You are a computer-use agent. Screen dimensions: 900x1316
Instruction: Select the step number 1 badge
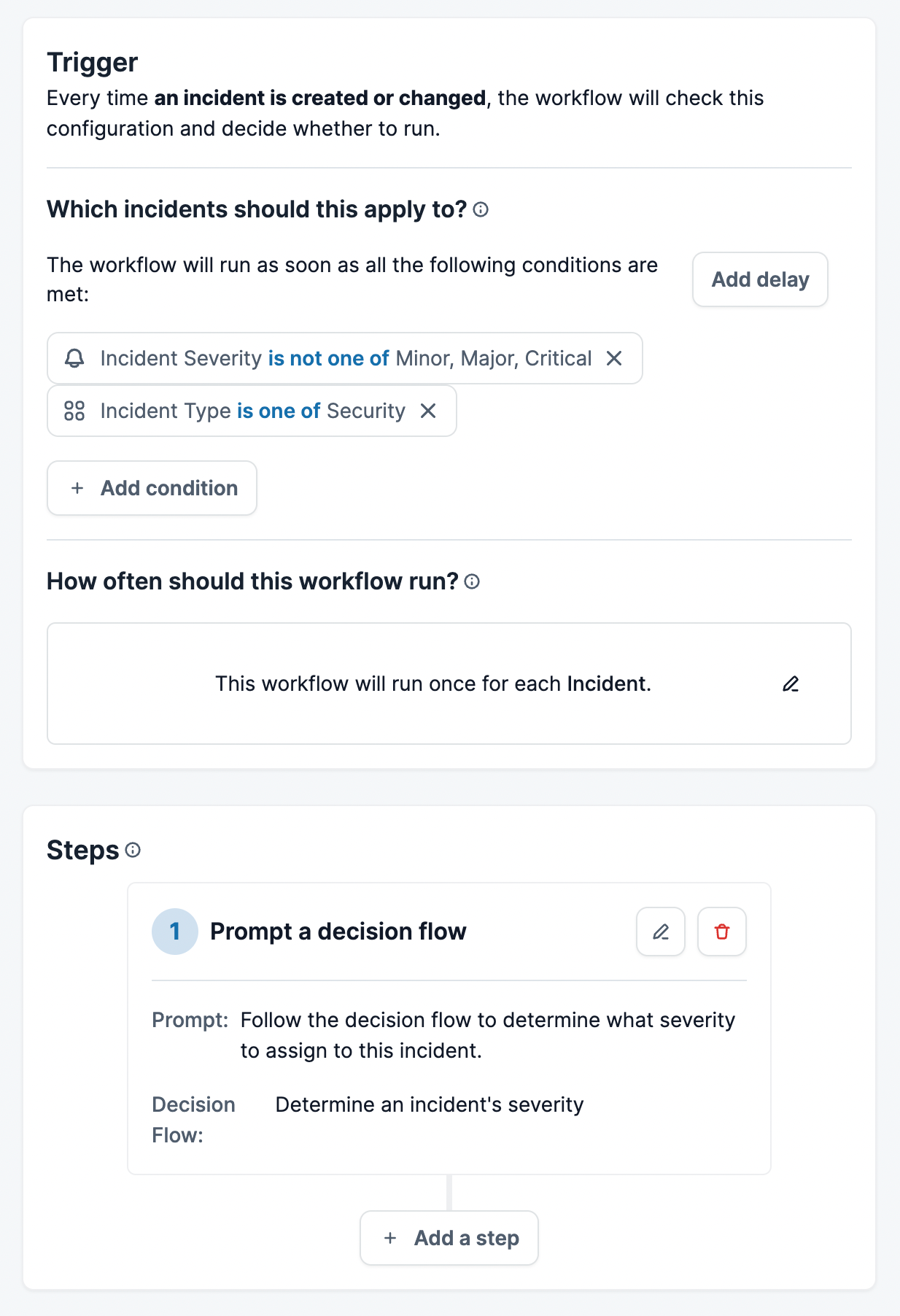point(175,932)
